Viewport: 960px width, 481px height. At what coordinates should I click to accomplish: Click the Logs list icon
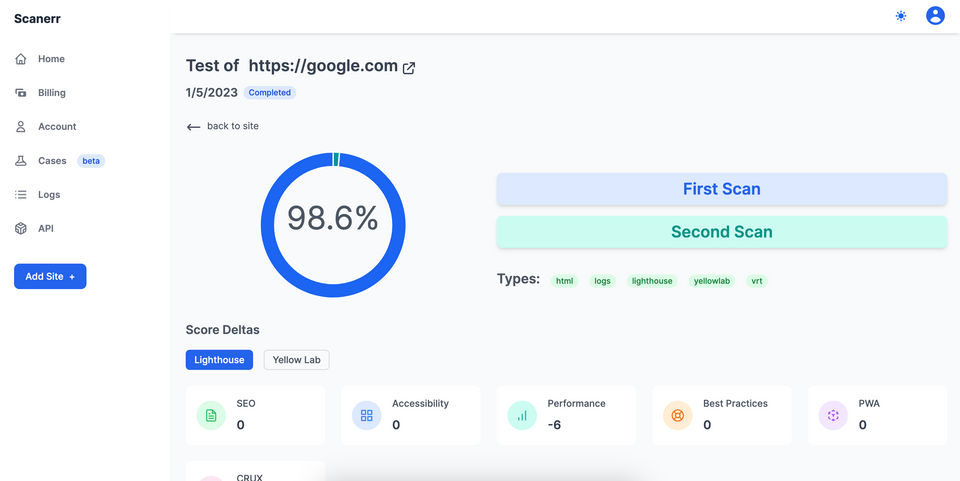point(21,195)
